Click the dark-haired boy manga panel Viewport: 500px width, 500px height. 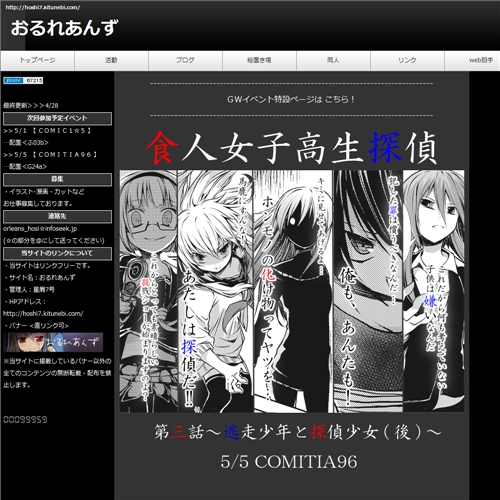[x=368, y=291]
